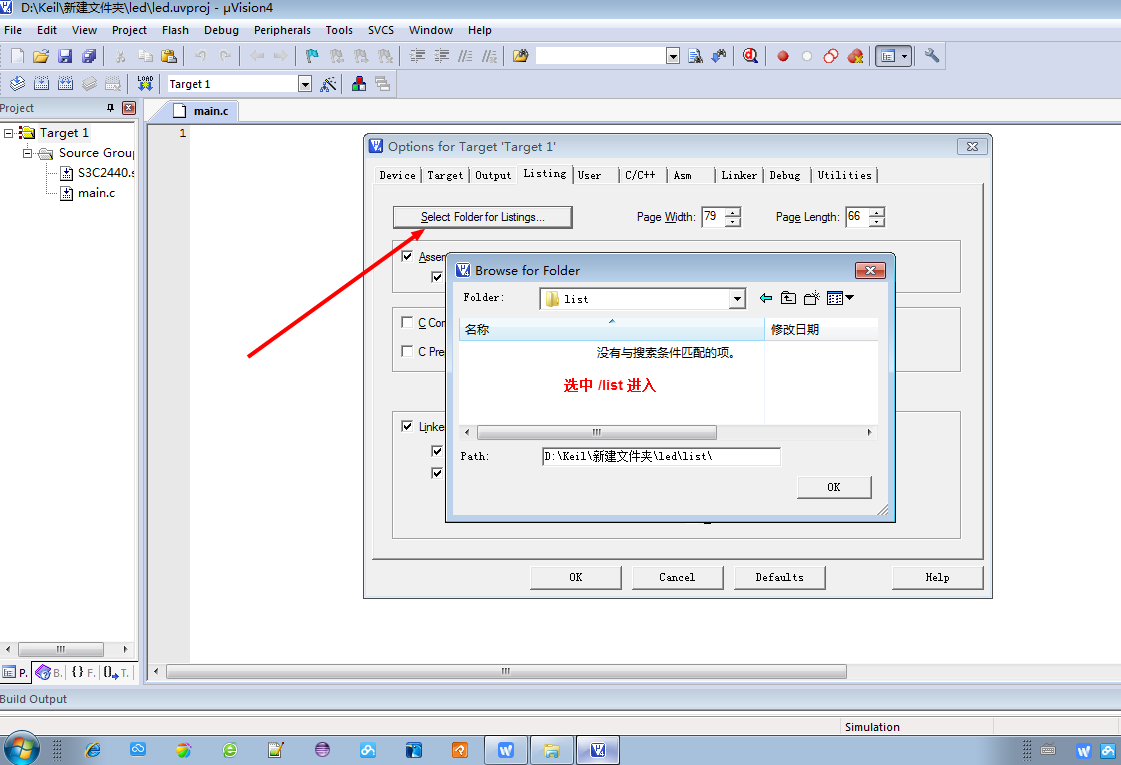Paste from clipboard toolbar icon

[169, 56]
